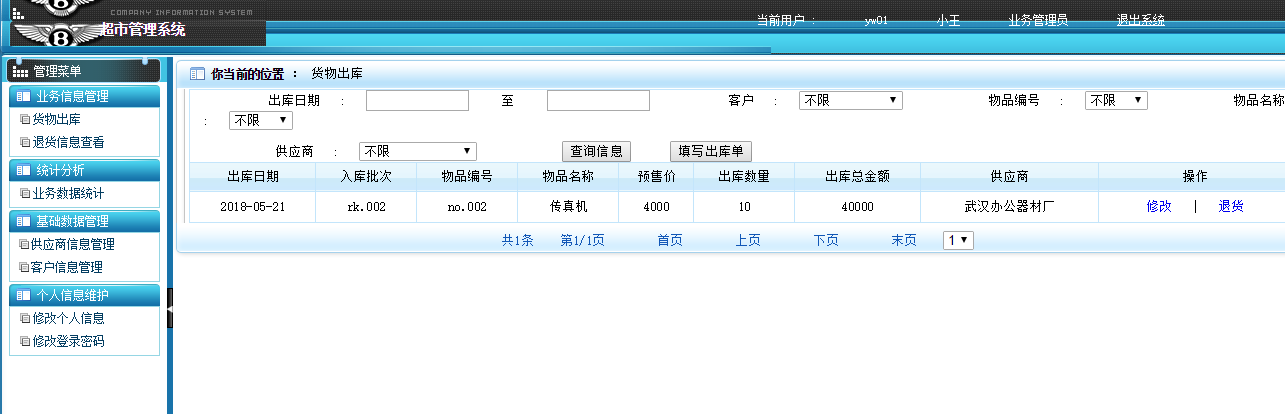Go to 下页 next page
This screenshot has height=414, width=1285.
pyautogui.click(x=826, y=240)
